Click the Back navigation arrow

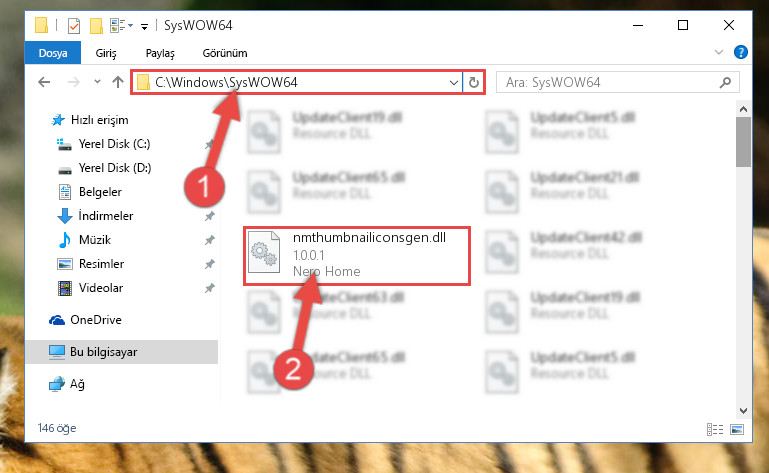click(44, 82)
